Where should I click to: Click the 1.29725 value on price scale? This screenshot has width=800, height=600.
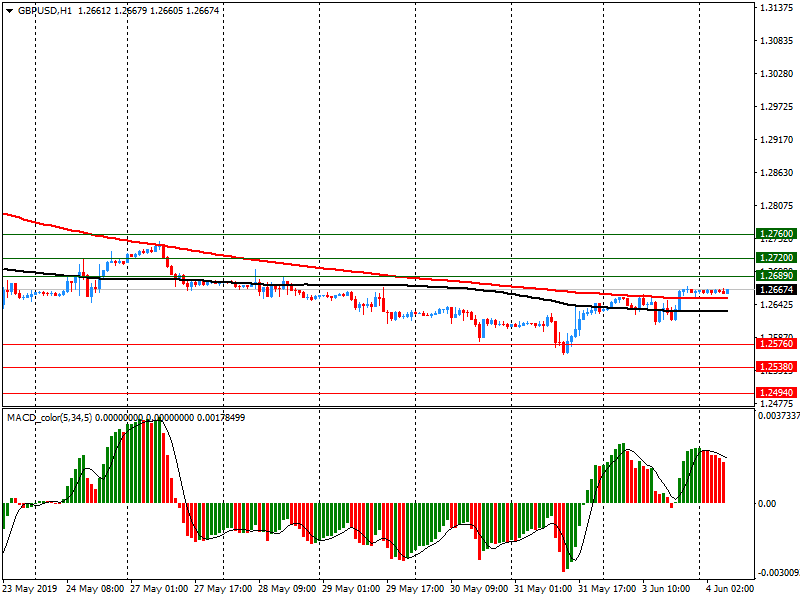(776, 107)
